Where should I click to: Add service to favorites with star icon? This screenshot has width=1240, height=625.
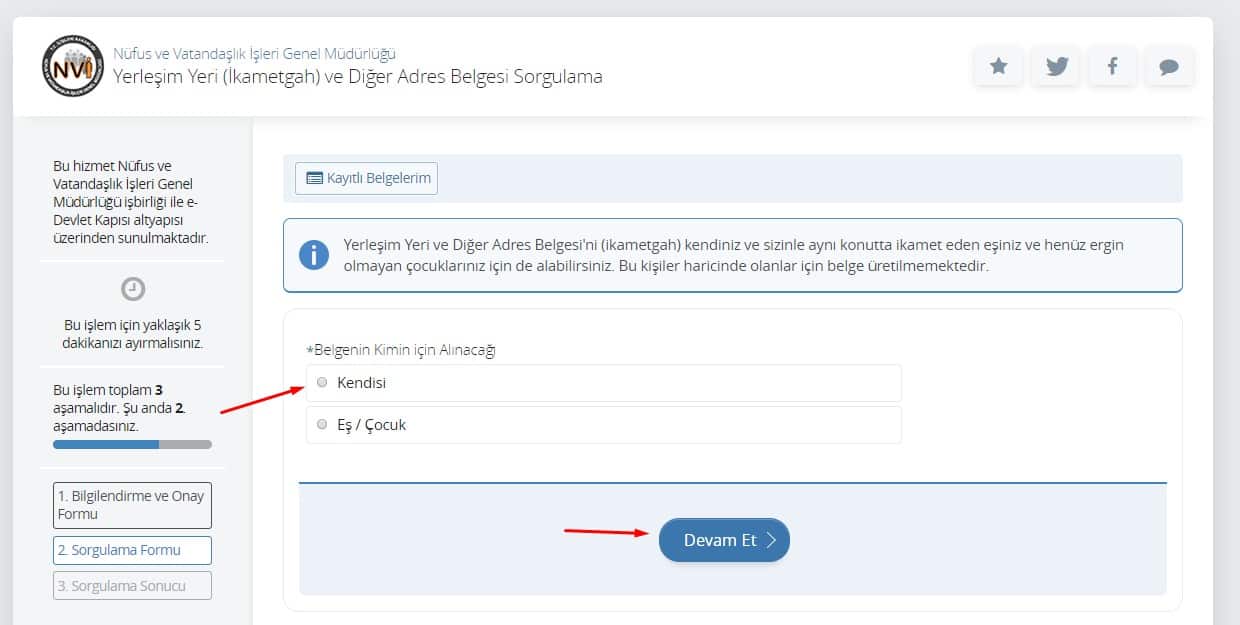(x=998, y=67)
